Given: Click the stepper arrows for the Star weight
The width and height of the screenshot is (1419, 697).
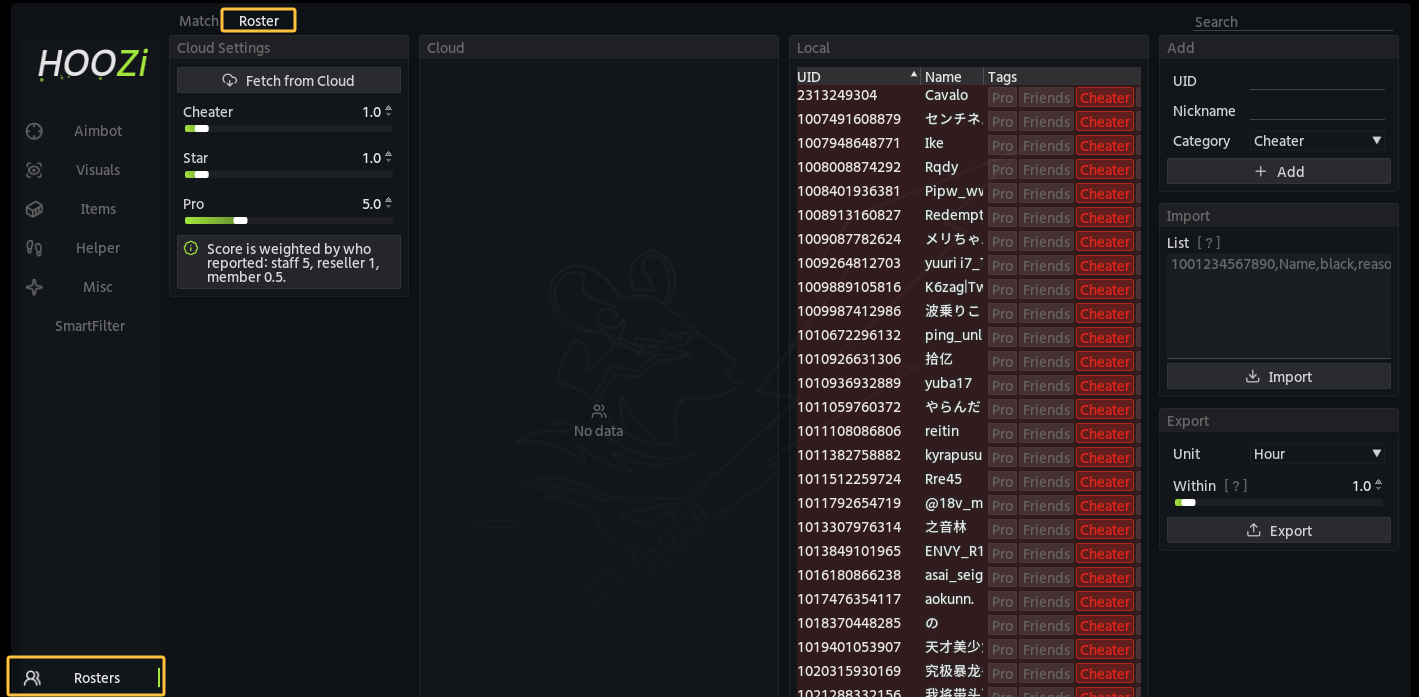Looking at the screenshot, I should pos(389,157).
